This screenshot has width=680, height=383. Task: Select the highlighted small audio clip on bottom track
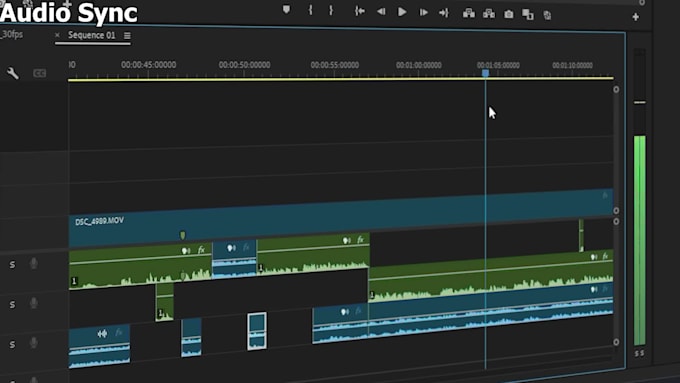coord(257,331)
